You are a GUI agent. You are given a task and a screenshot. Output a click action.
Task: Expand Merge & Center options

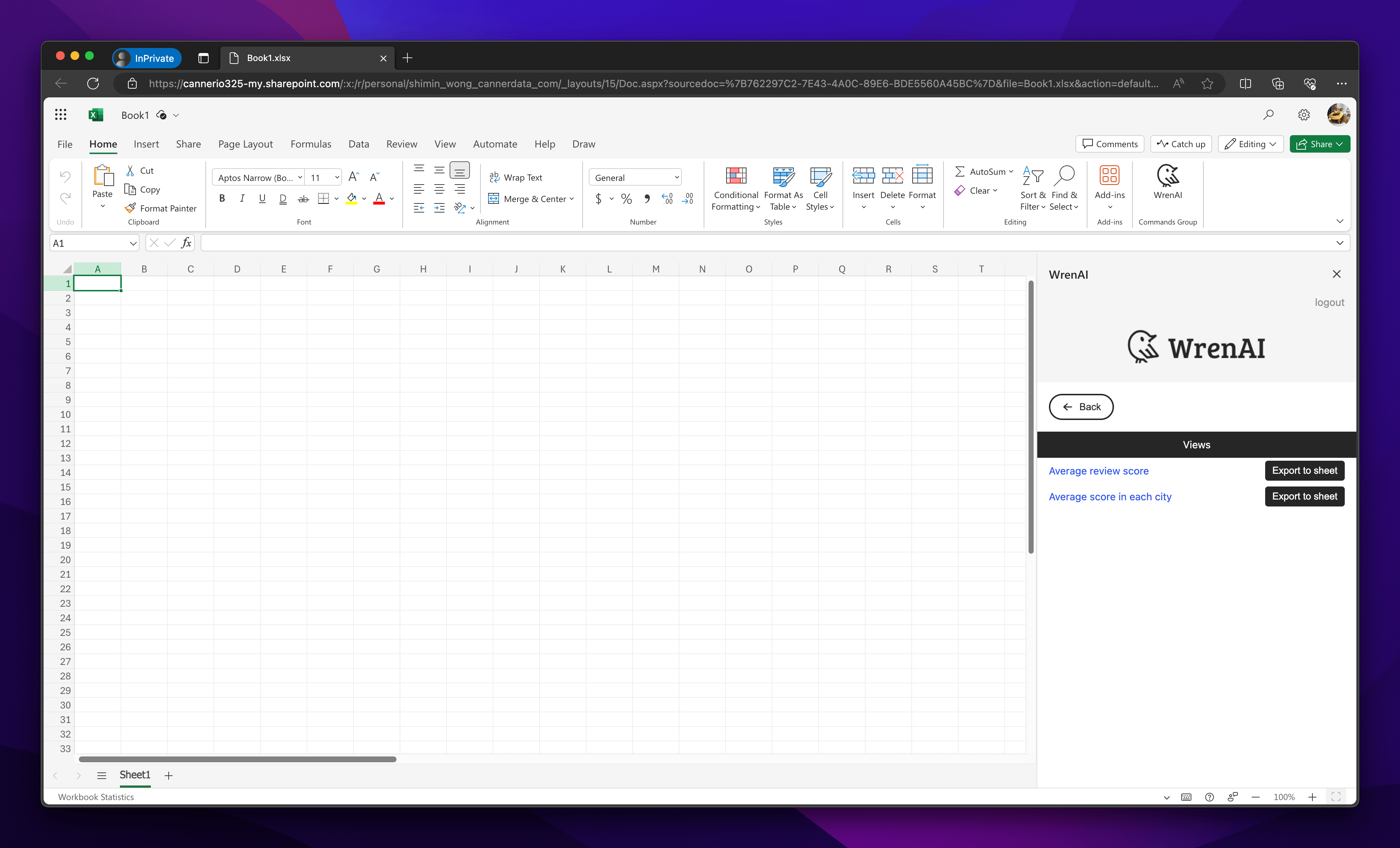(572, 199)
